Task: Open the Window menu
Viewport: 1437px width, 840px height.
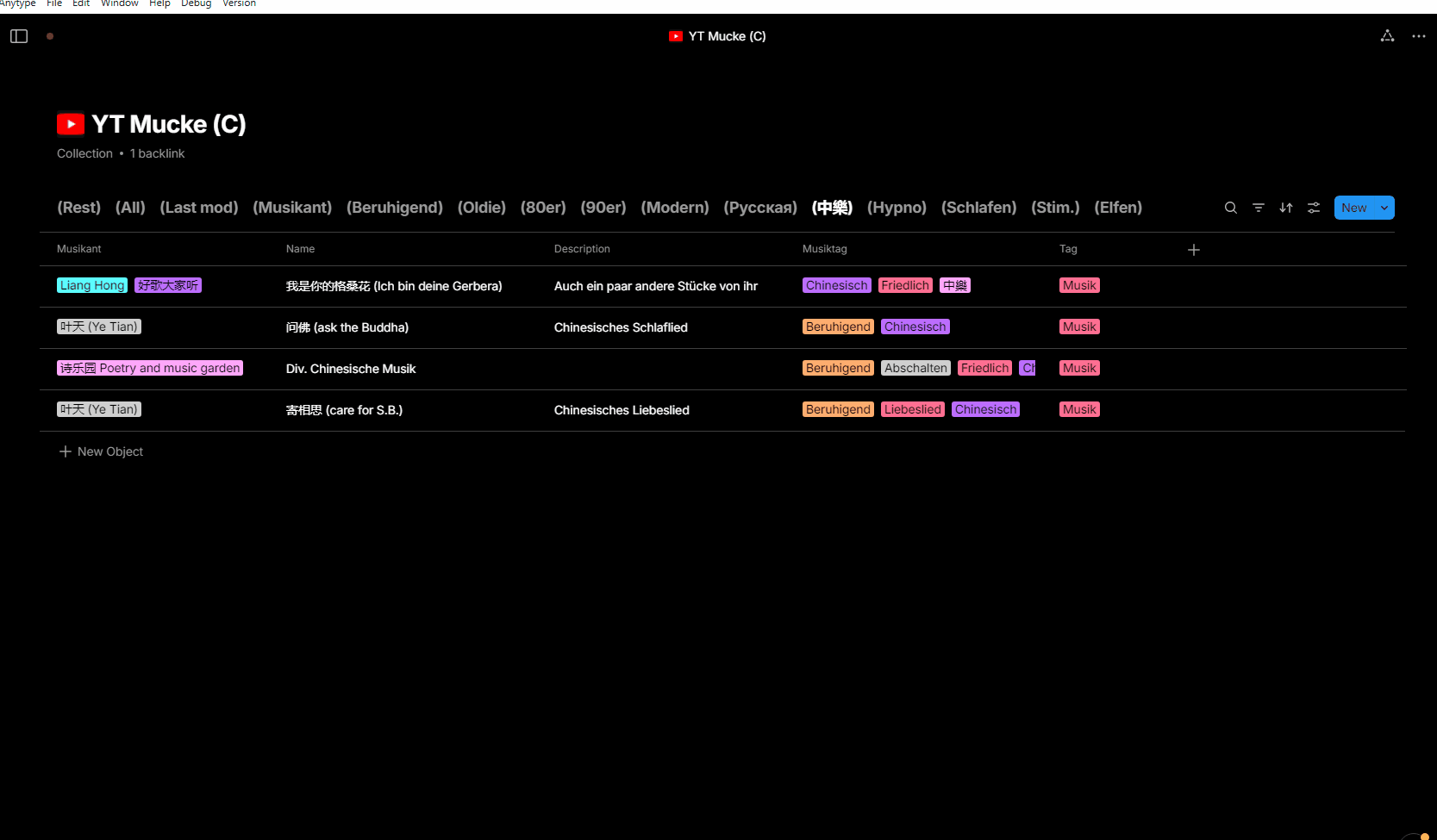Action: pyautogui.click(x=120, y=3)
